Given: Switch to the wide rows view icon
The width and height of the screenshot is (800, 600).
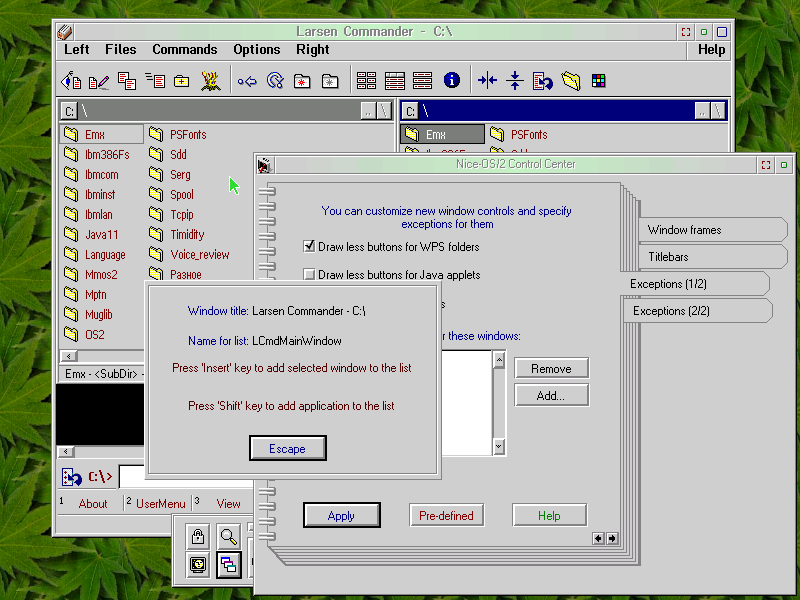Looking at the screenshot, I should click(422, 81).
